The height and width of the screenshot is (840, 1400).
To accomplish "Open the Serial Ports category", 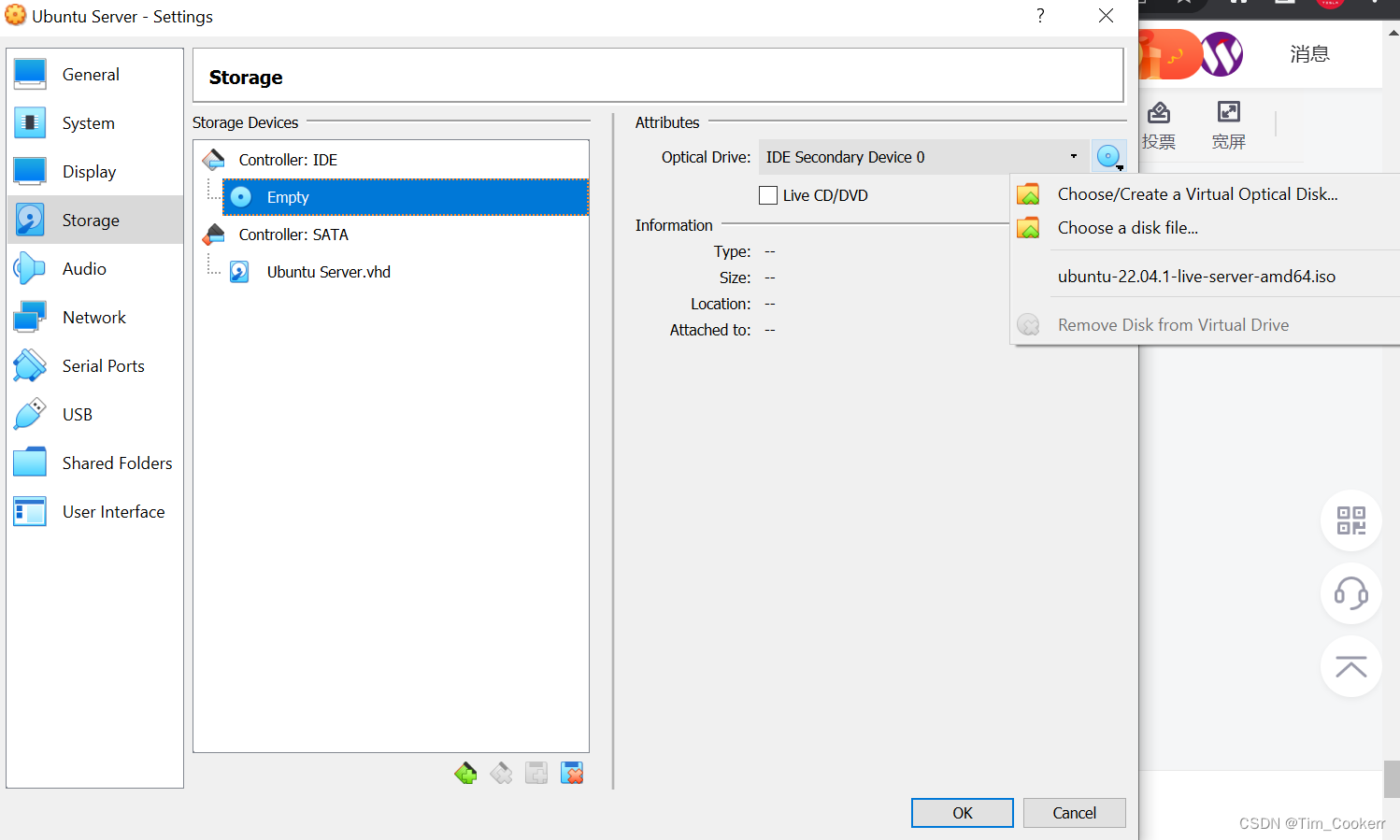I will [94, 366].
